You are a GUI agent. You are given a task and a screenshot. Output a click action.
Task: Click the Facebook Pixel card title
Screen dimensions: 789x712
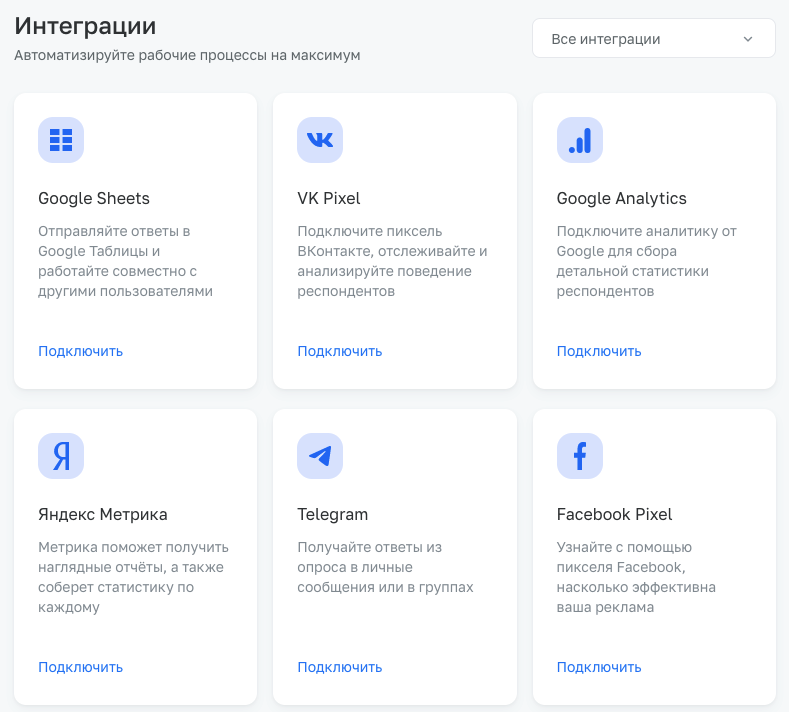click(614, 514)
